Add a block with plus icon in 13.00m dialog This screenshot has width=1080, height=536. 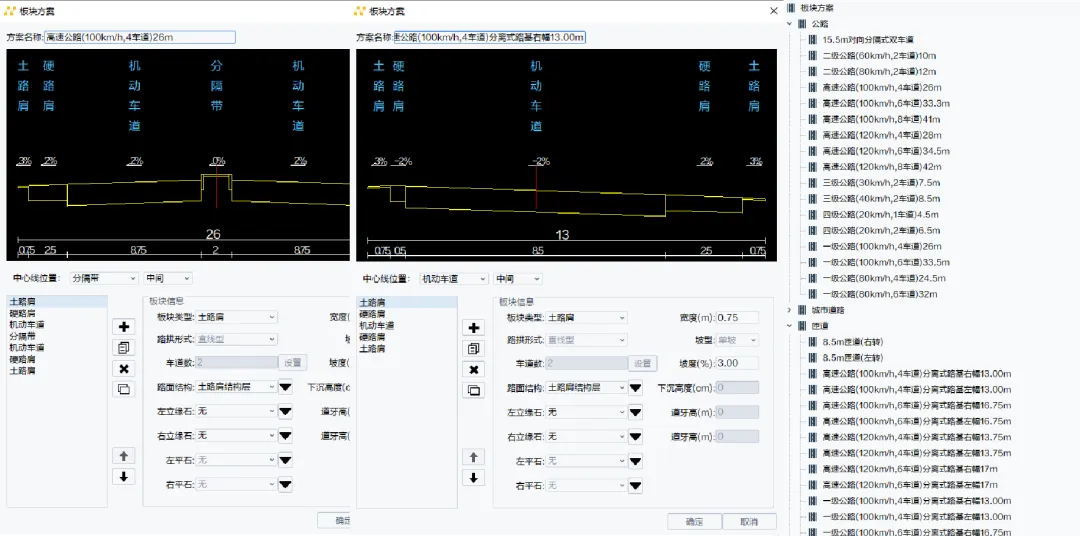[x=473, y=328]
